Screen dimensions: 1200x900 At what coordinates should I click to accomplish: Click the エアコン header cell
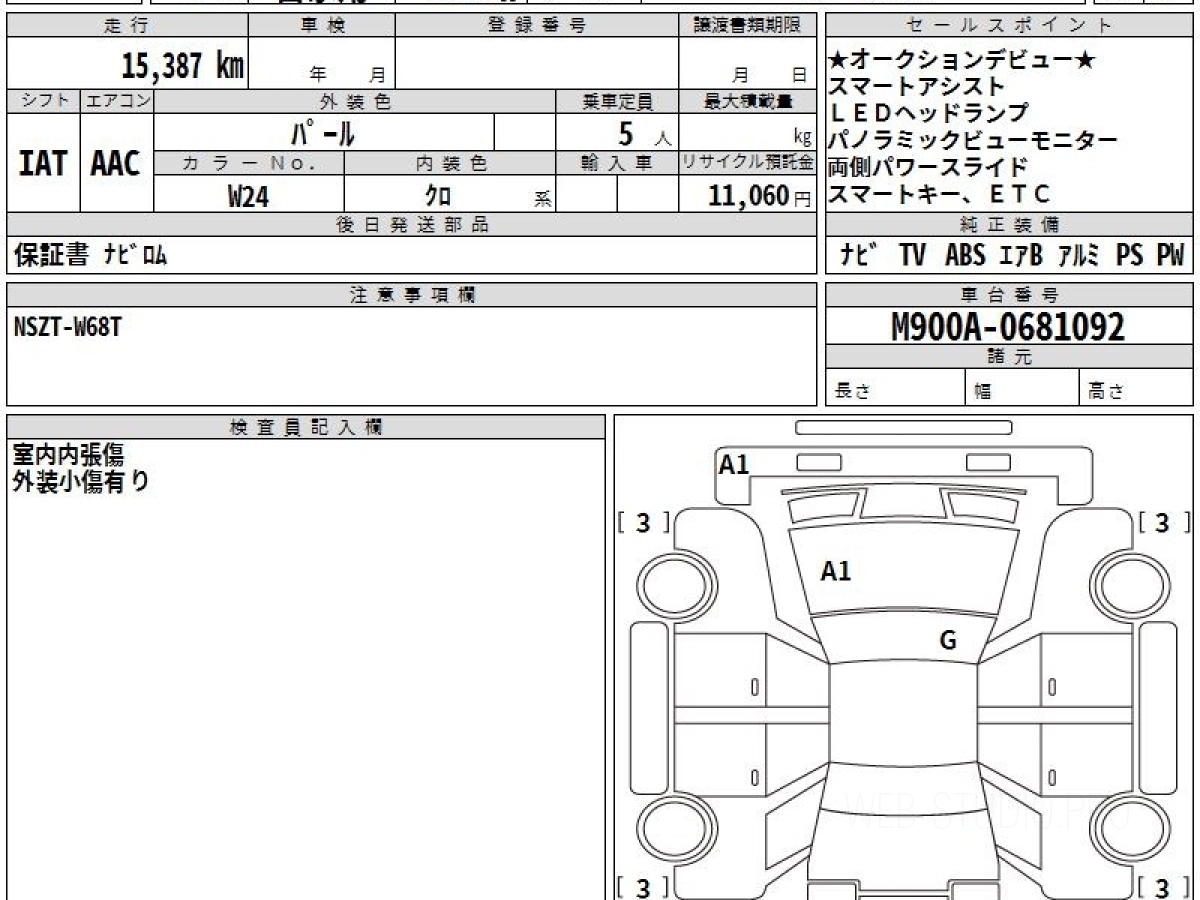(117, 101)
